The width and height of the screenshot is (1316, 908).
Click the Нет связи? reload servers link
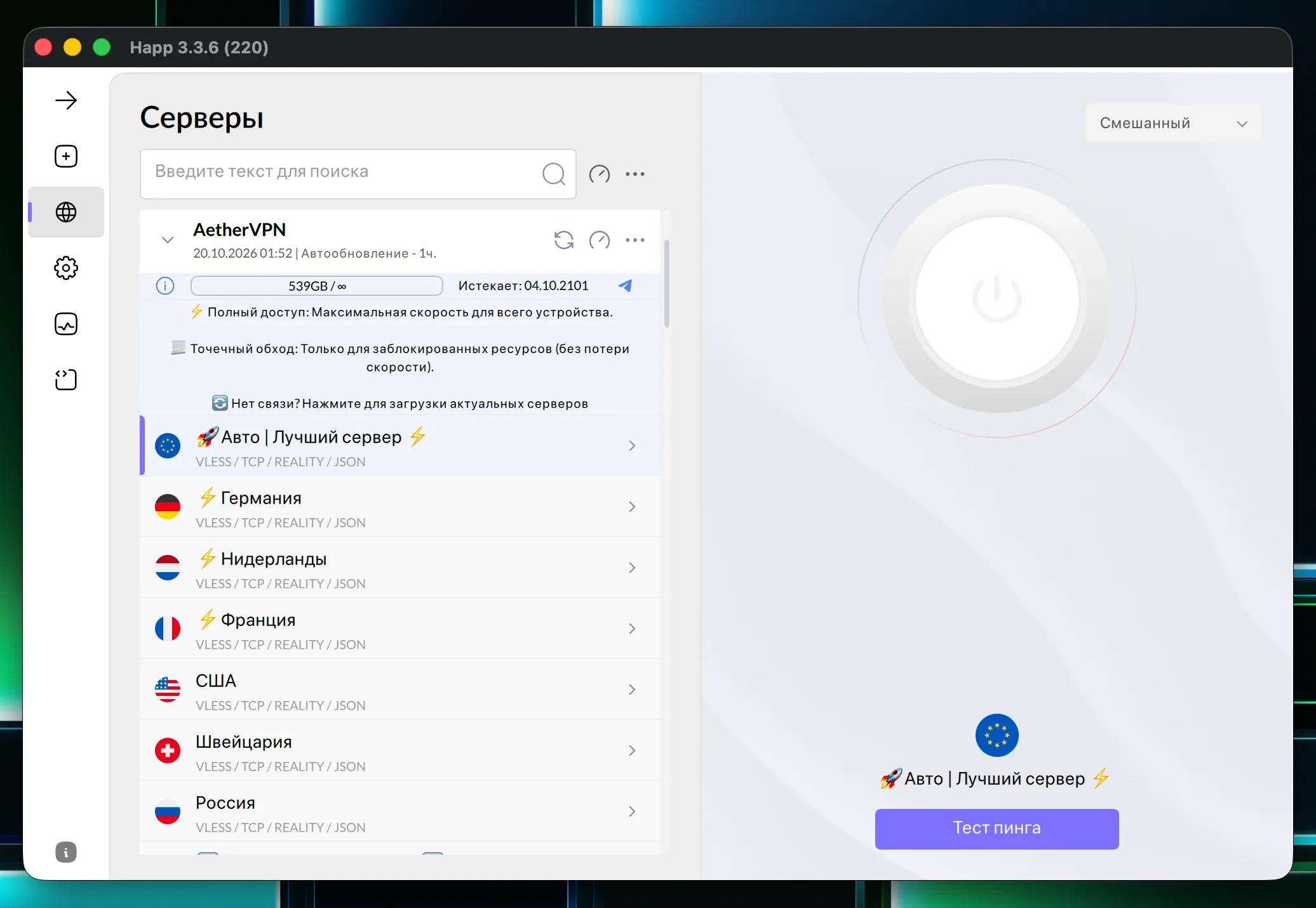pyautogui.click(x=400, y=403)
